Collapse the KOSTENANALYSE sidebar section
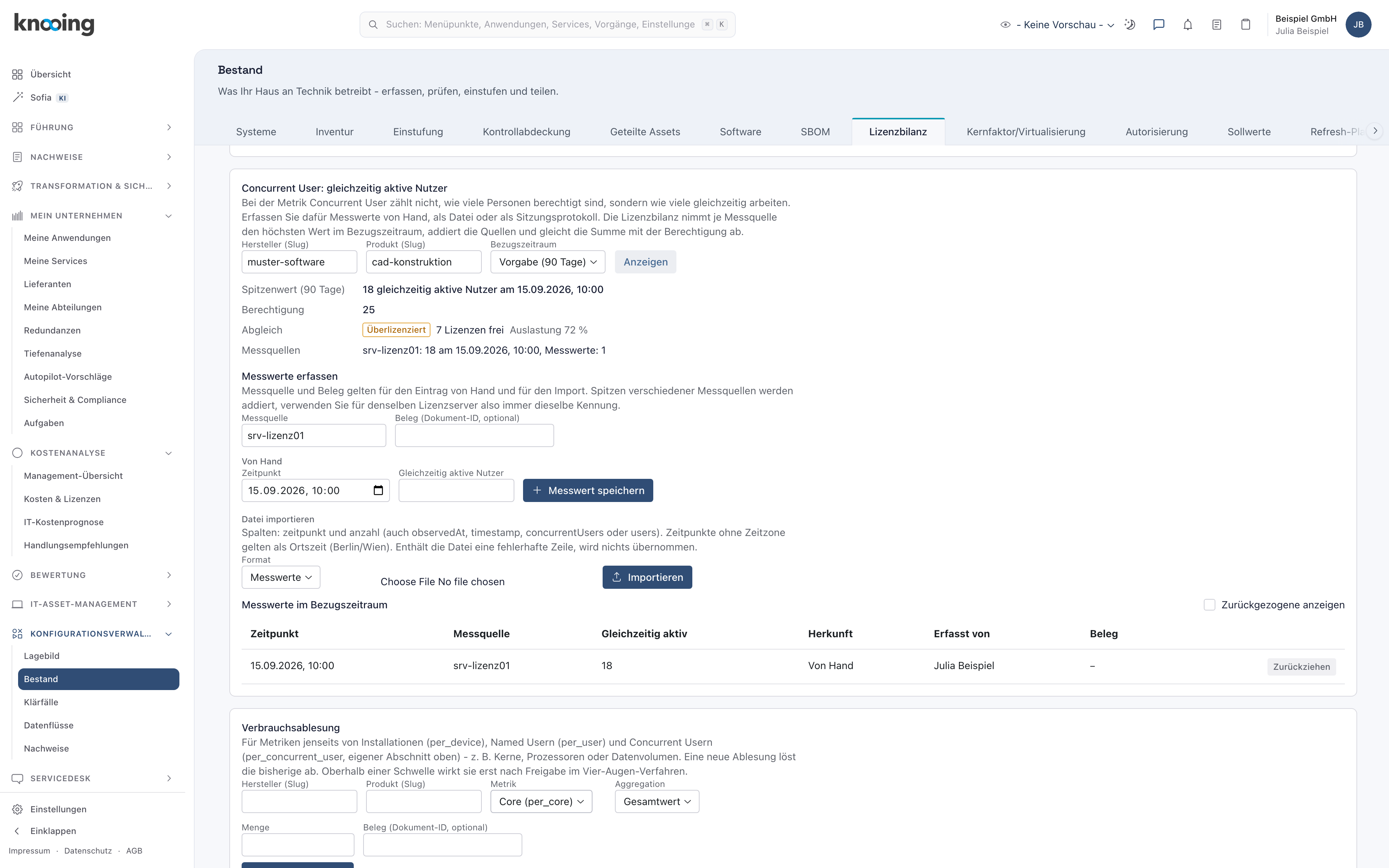The width and height of the screenshot is (1389, 868). [92, 453]
